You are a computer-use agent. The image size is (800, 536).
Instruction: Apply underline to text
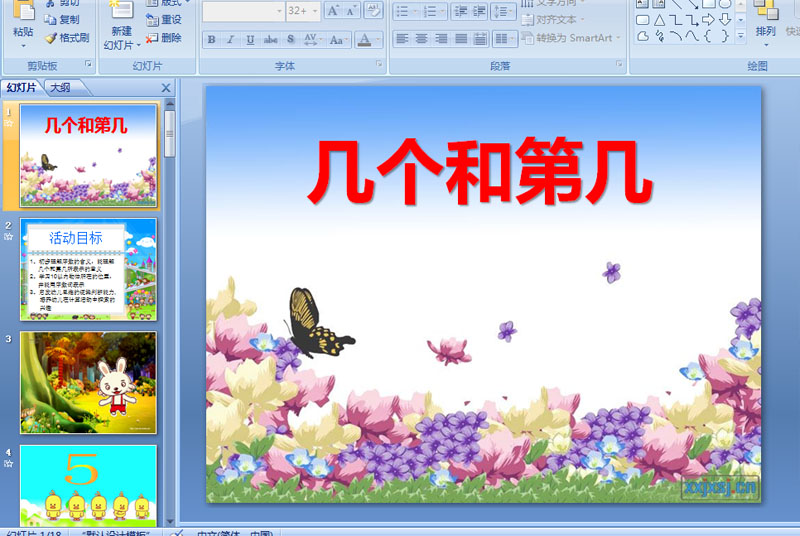point(250,39)
